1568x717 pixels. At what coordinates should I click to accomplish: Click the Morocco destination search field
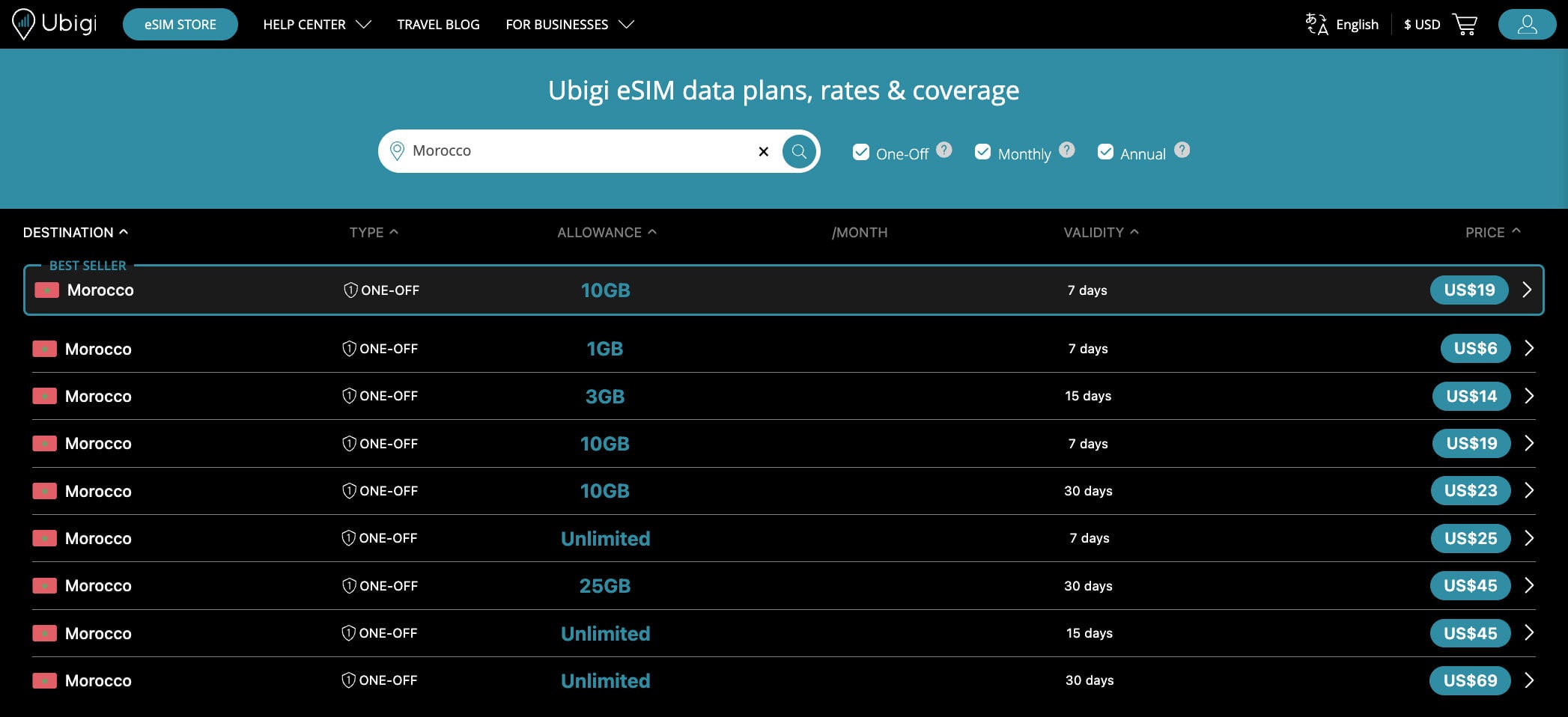pos(580,151)
